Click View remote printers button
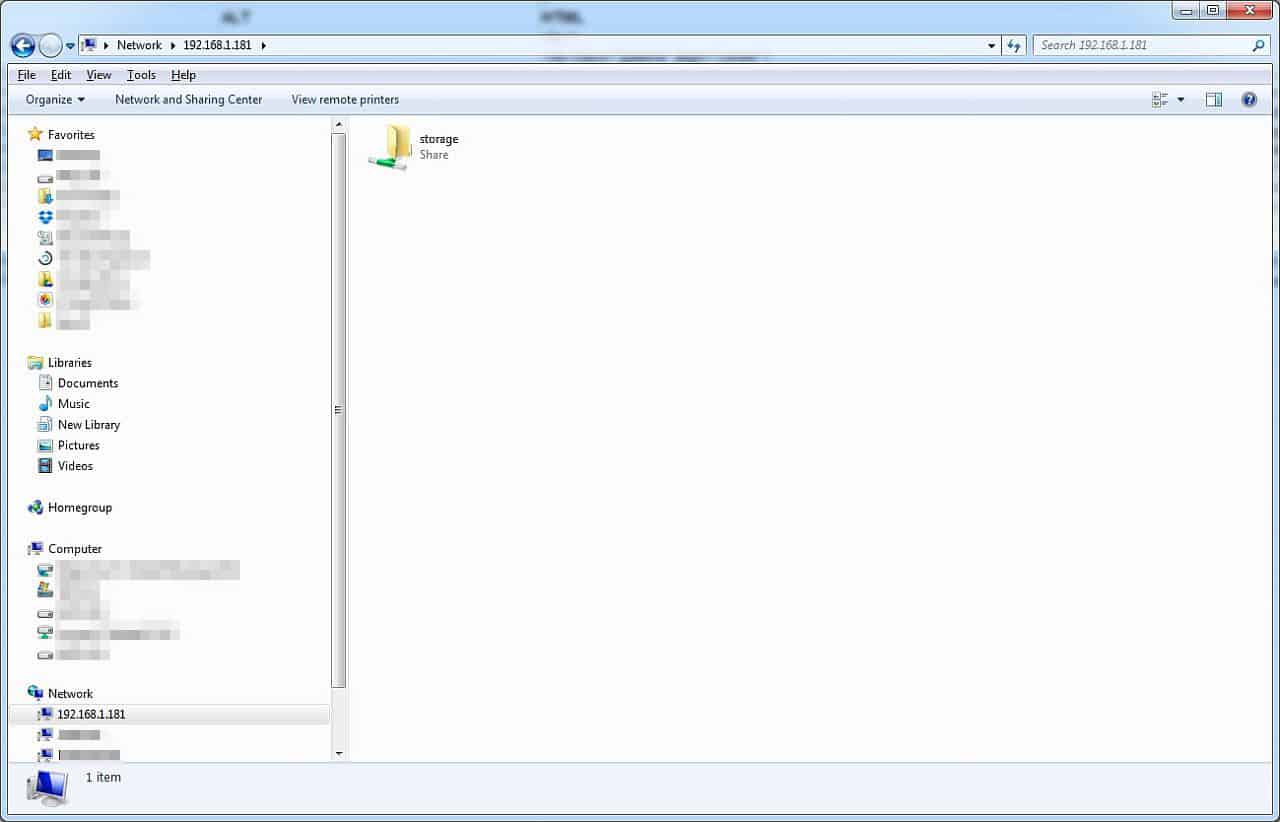Screen dimensions: 1280x822 pos(345,100)
